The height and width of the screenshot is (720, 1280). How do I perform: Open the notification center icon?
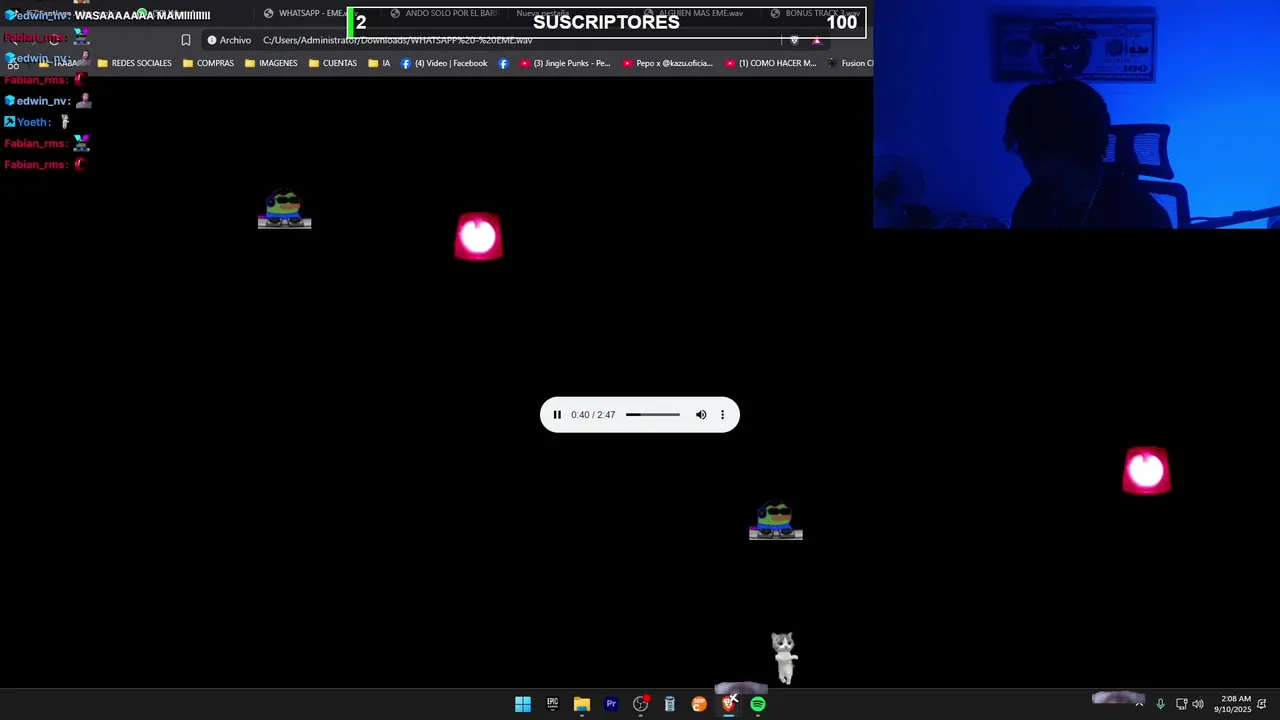tap(1262, 704)
